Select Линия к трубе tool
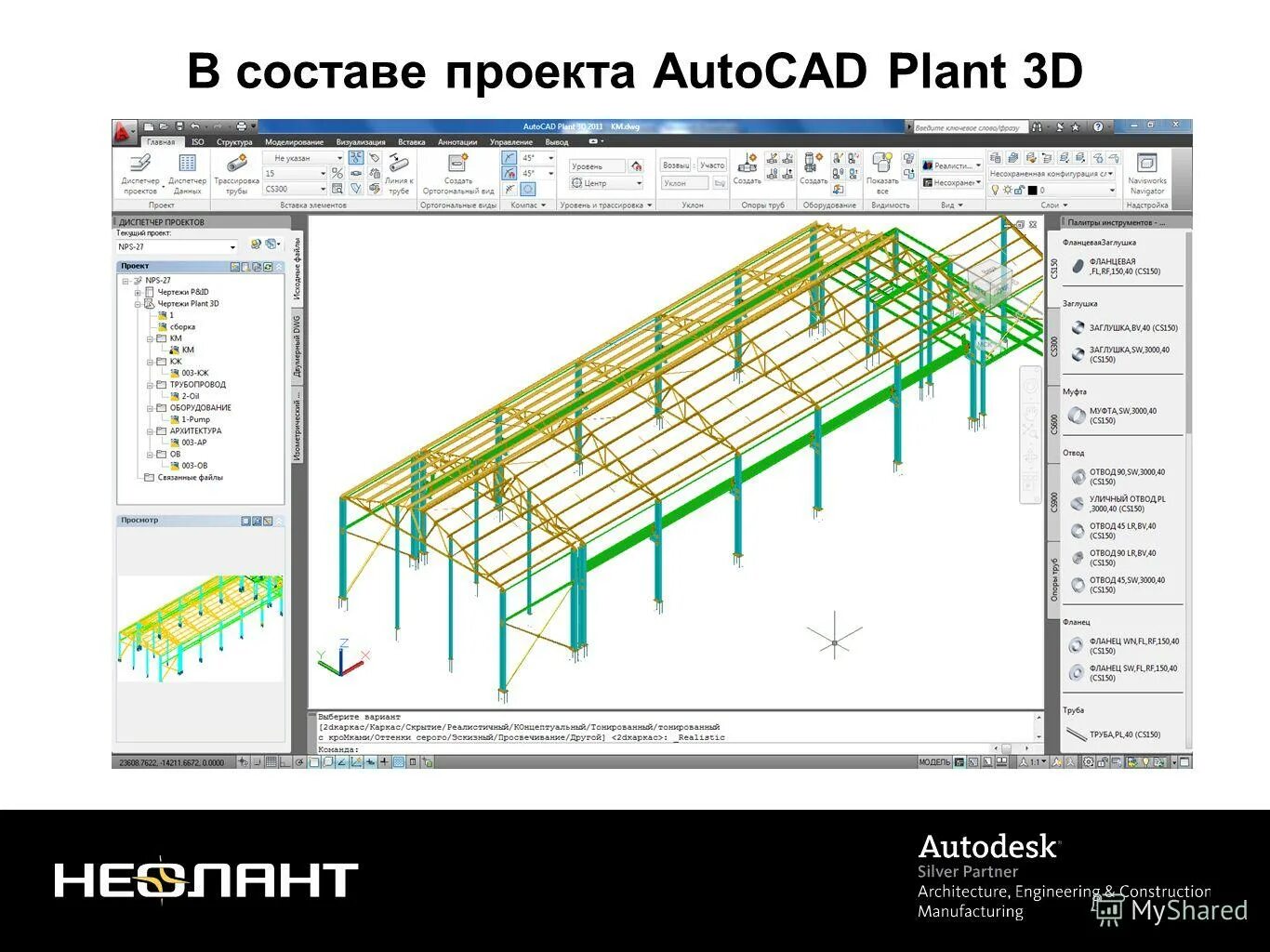This screenshot has width=1270, height=952. (399, 174)
